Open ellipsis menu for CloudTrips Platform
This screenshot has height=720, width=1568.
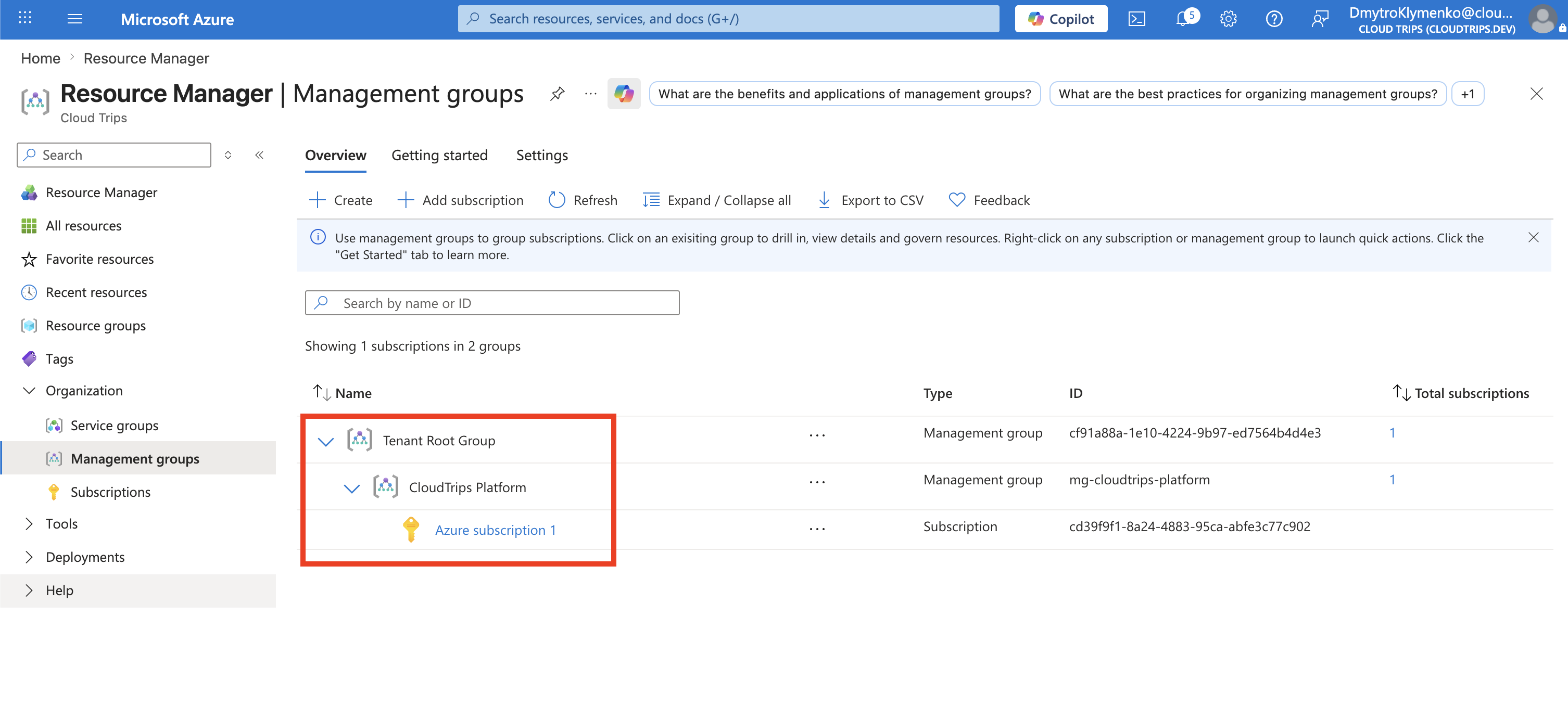click(817, 482)
